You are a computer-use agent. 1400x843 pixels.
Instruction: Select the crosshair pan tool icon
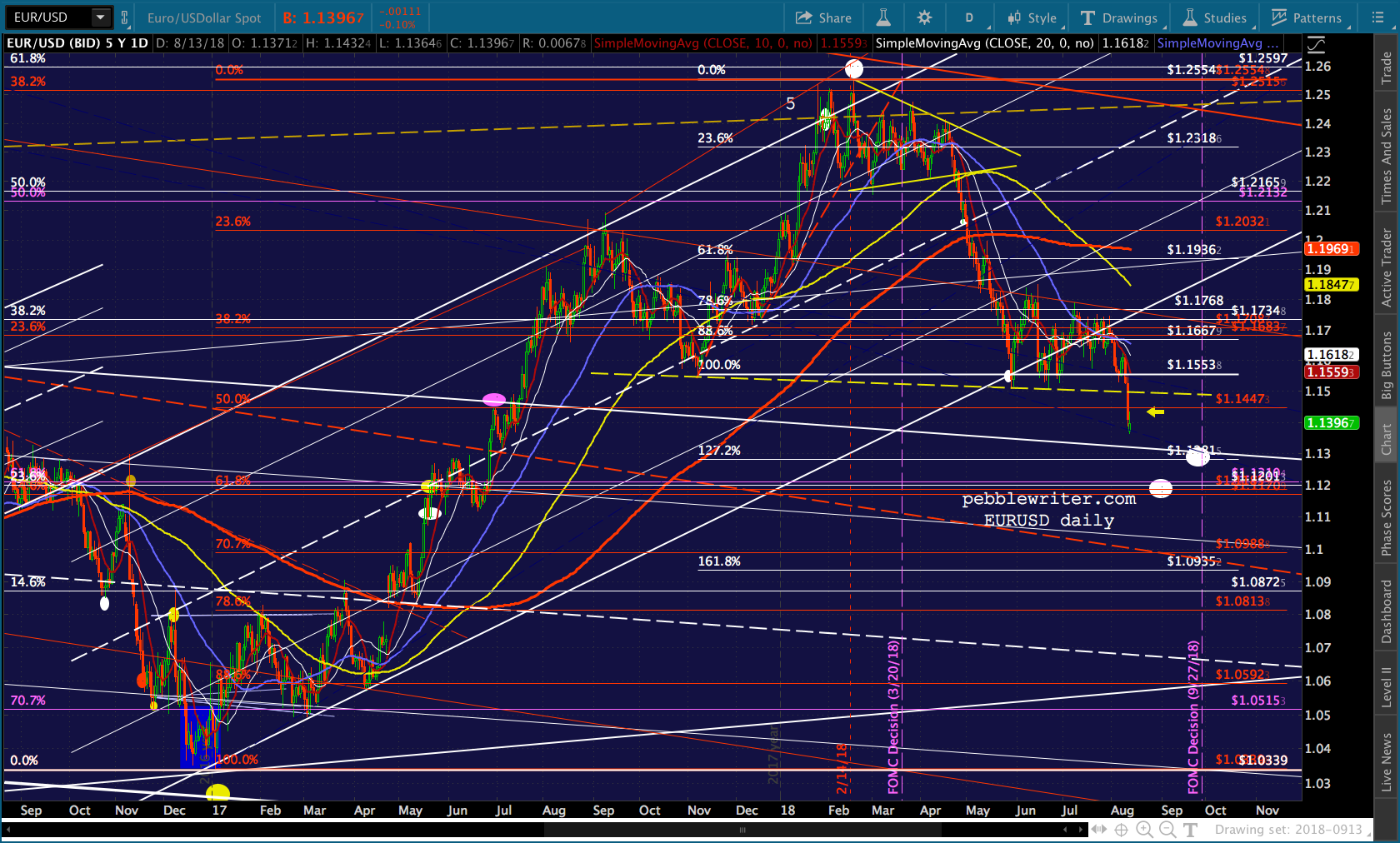[1121, 830]
